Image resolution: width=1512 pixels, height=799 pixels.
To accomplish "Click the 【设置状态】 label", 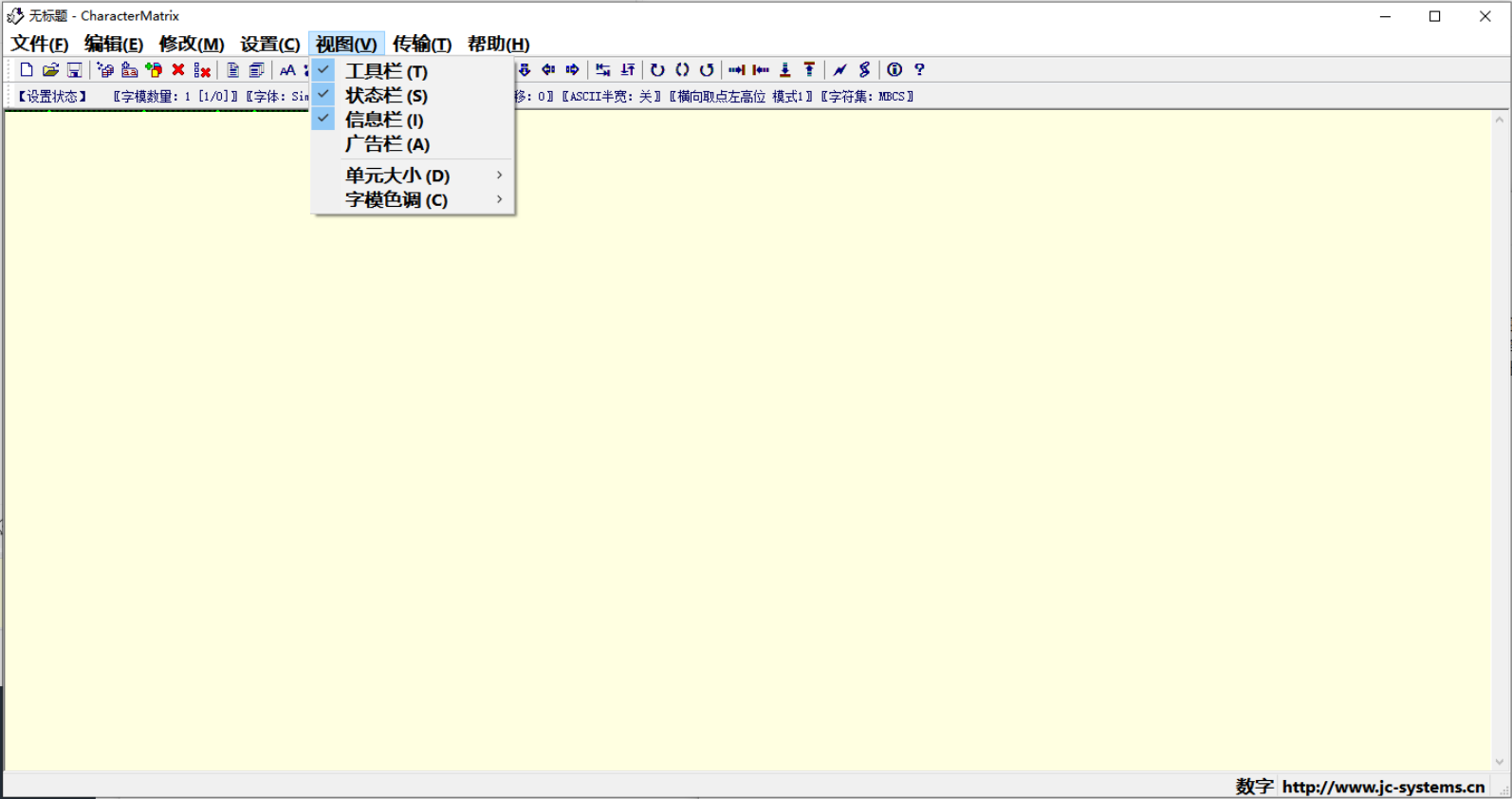I will point(53,97).
